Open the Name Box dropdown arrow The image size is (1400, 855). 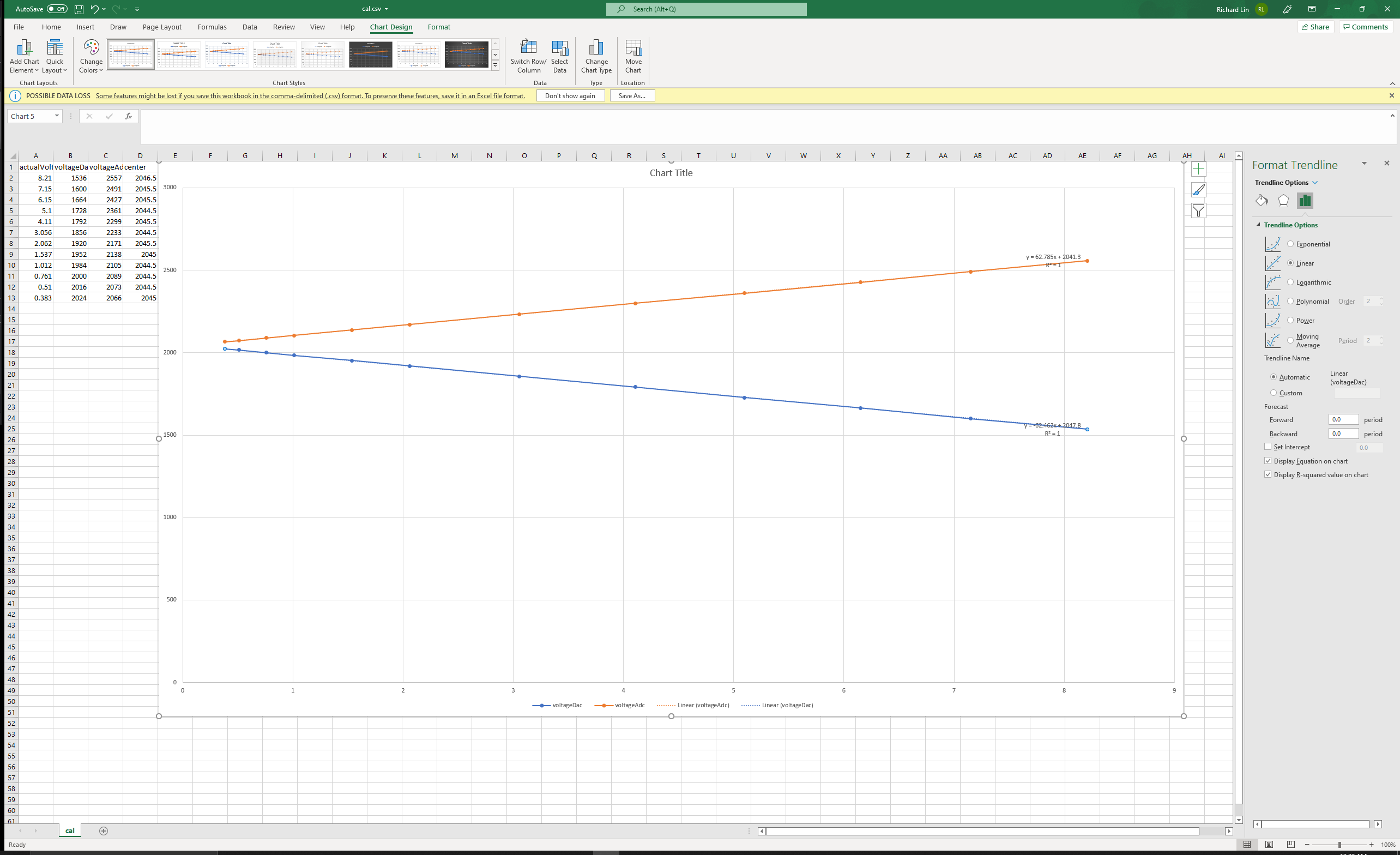[57, 116]
